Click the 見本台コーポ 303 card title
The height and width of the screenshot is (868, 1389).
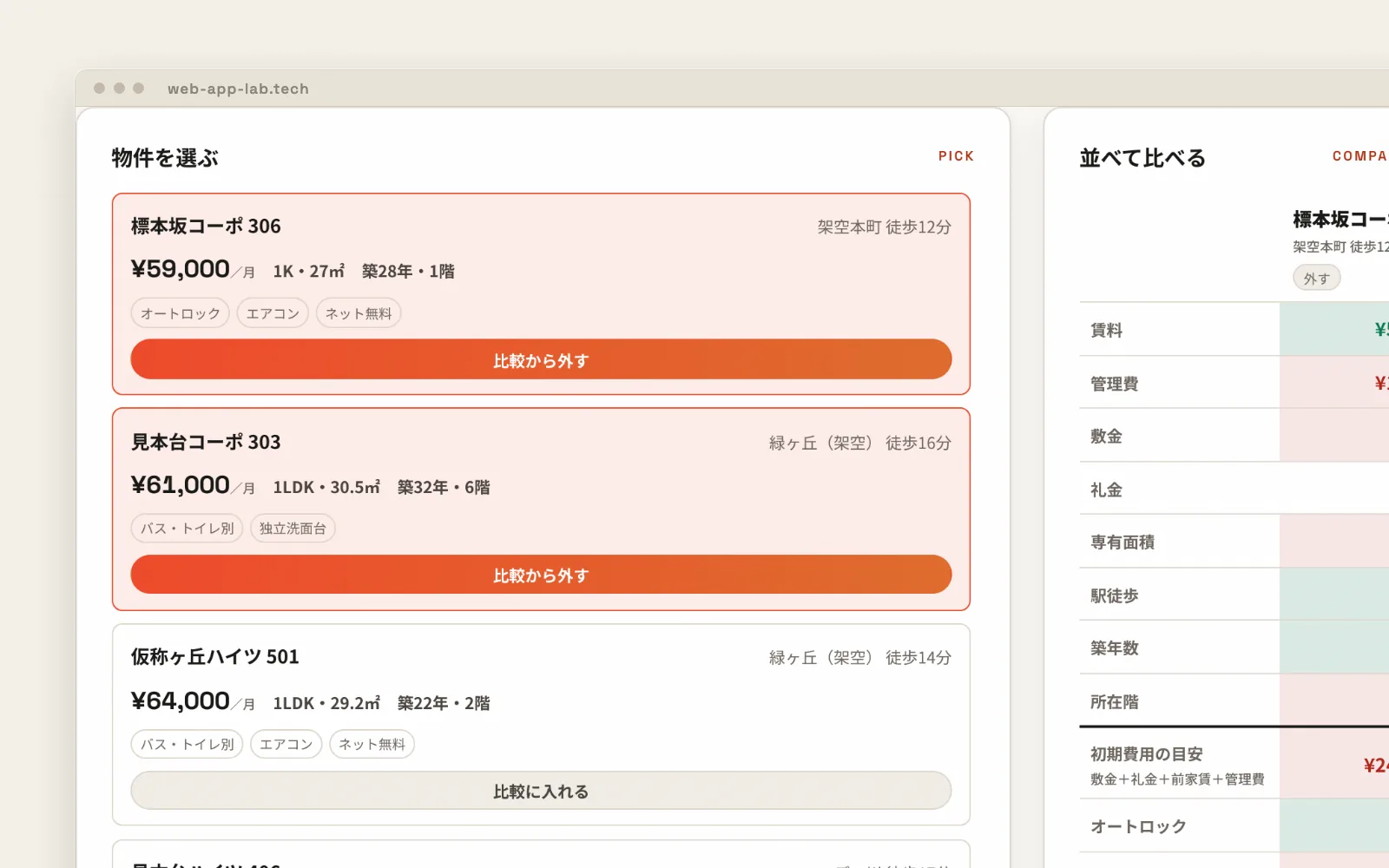point(206,443)
